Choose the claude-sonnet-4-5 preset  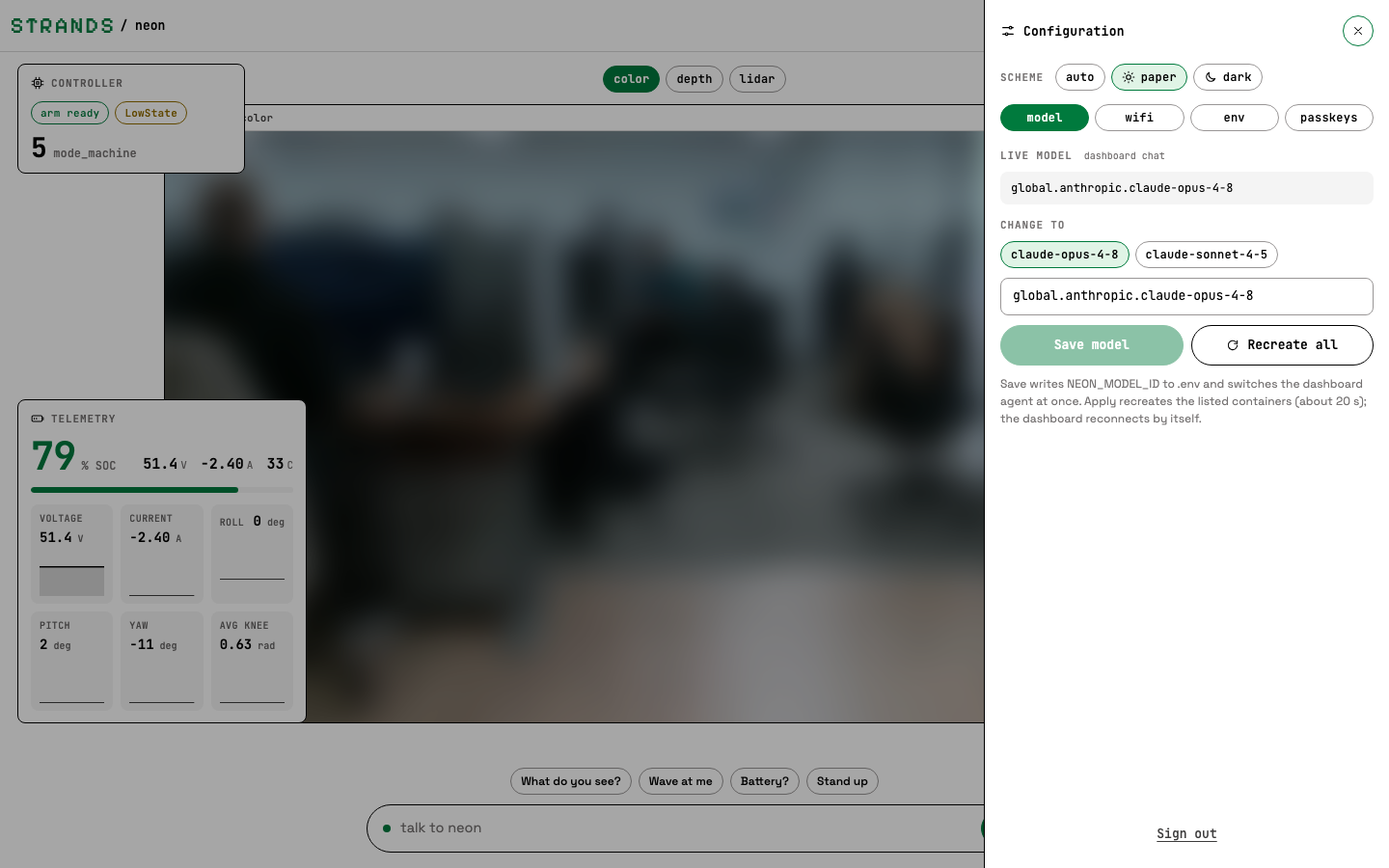(1207, 255)
